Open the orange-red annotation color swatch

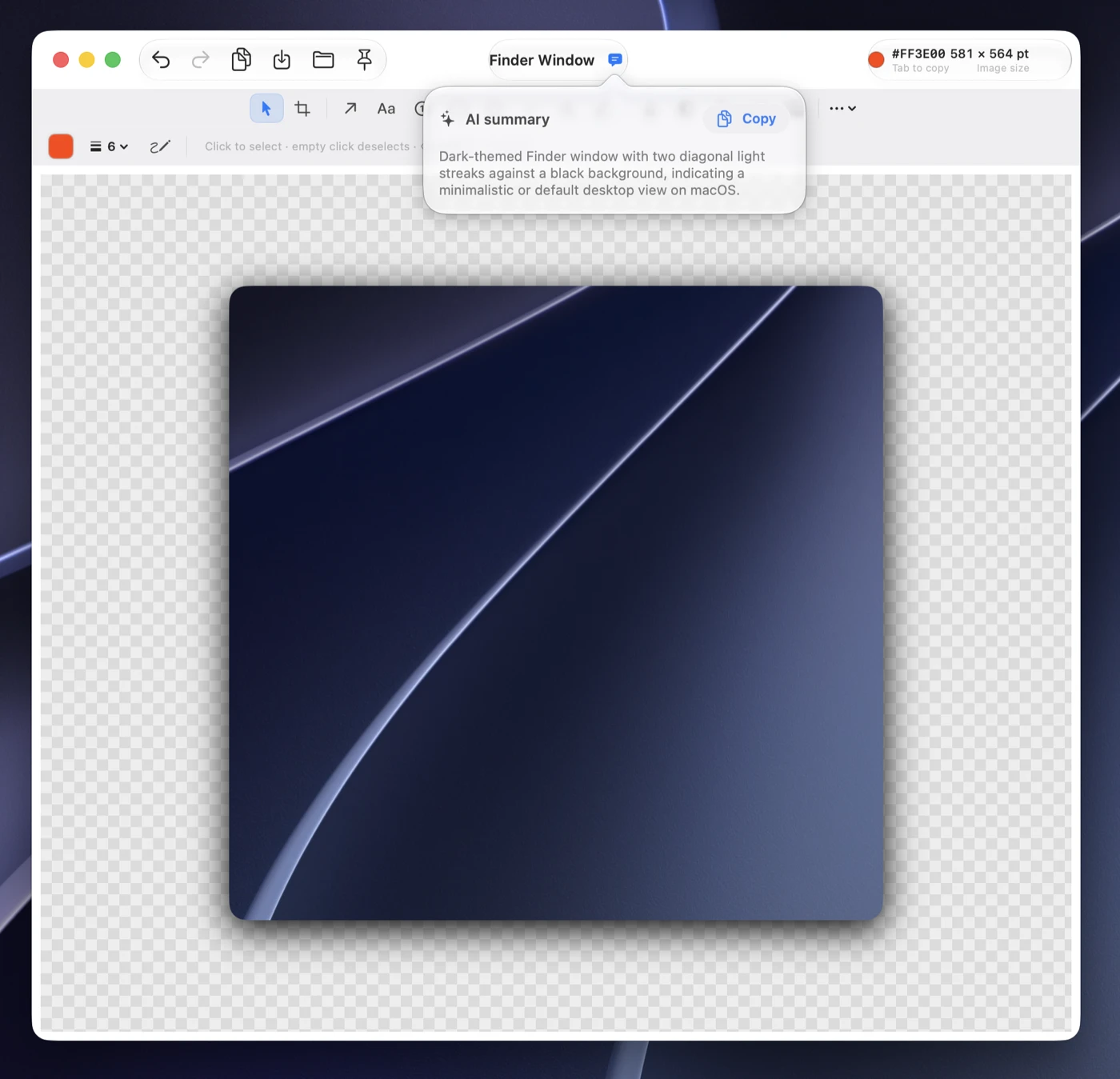pyautogui.click(x=61, y=146)
